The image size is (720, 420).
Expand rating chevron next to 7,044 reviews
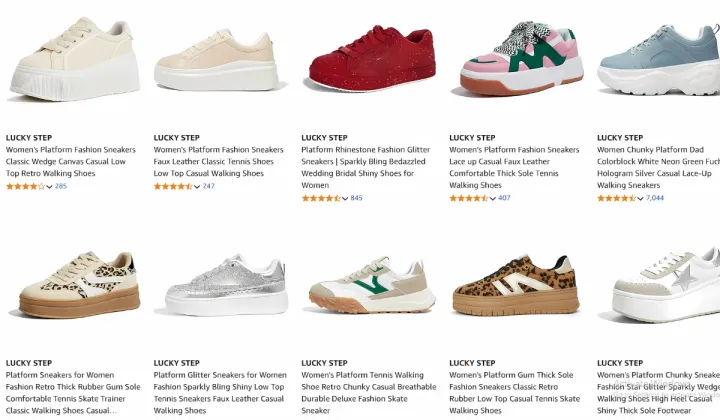pyautogui.click(x=640, y=198)
